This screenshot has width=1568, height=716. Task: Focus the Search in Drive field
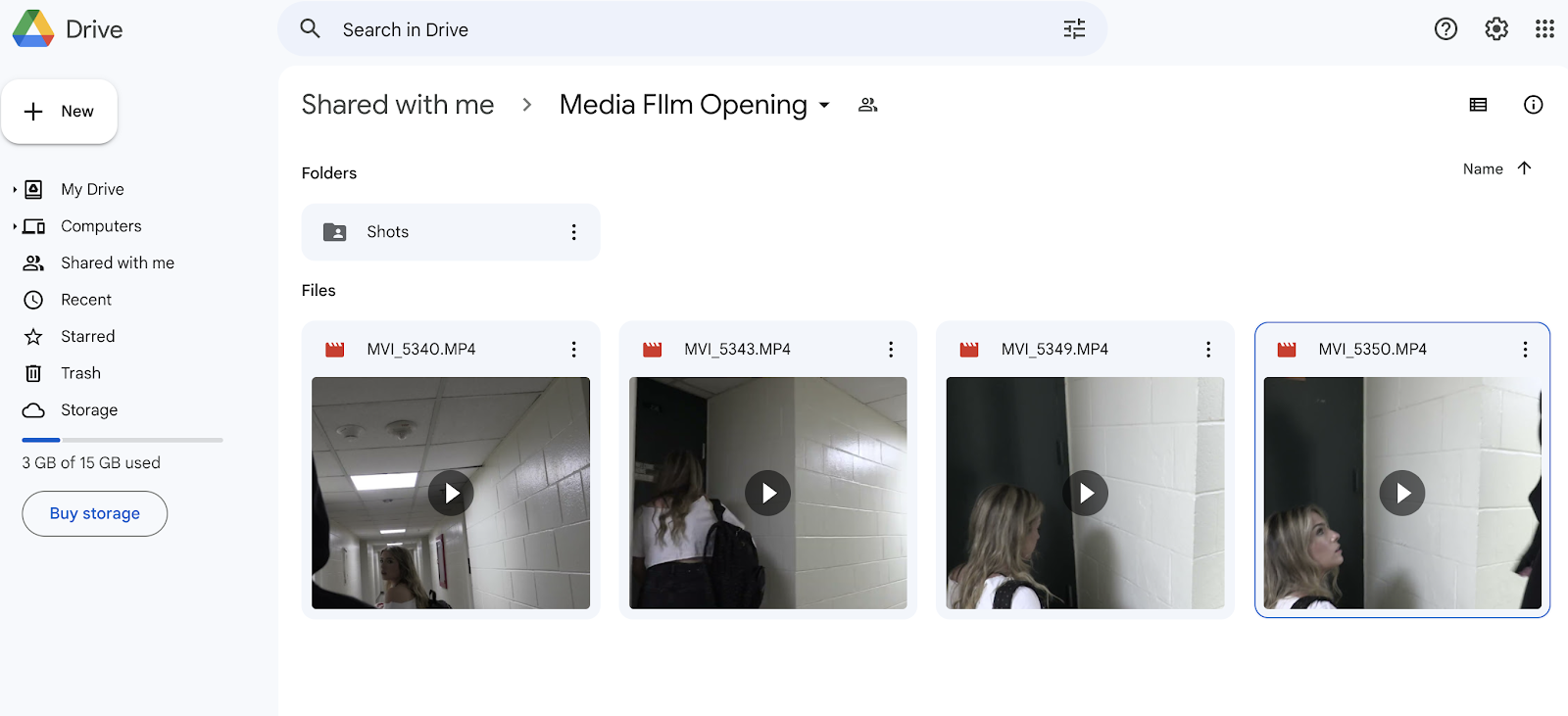[x=692, y=29]
